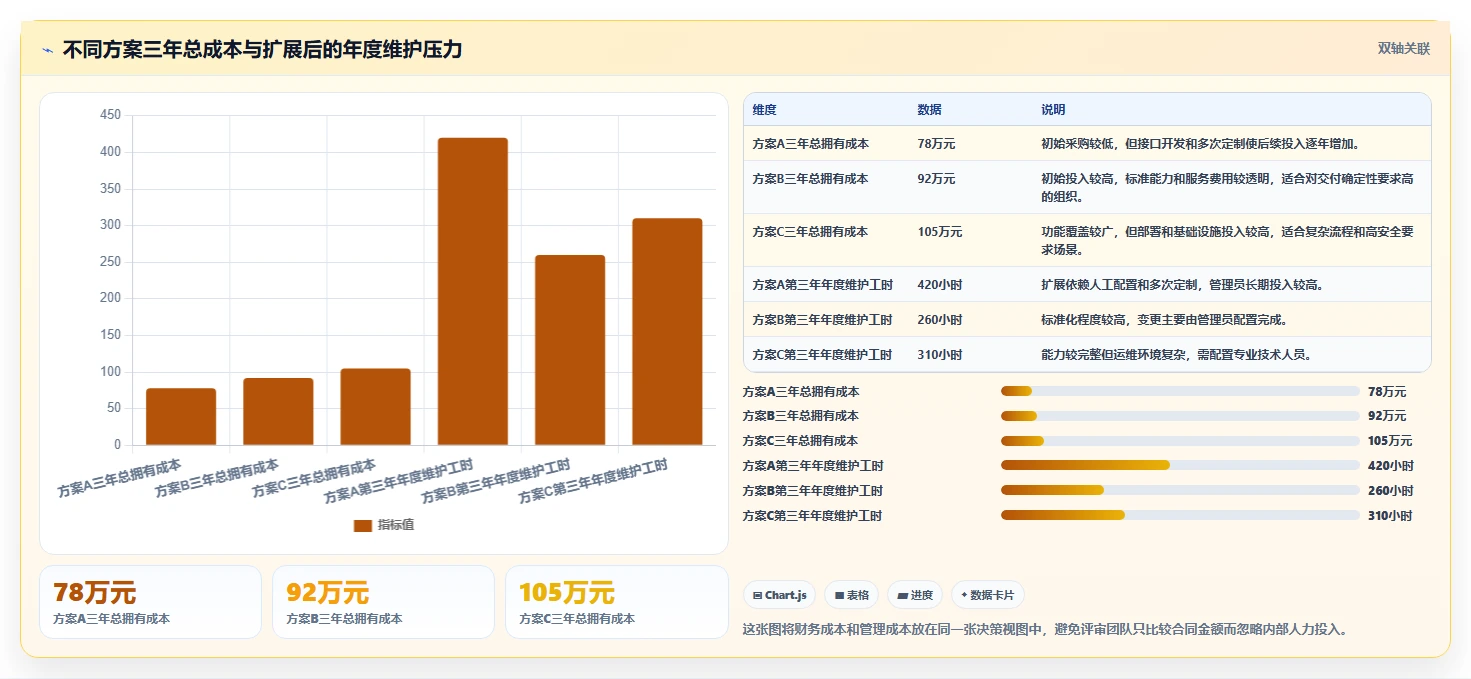Select table row name 方案C第三年年度维护工时

(822, 354)
